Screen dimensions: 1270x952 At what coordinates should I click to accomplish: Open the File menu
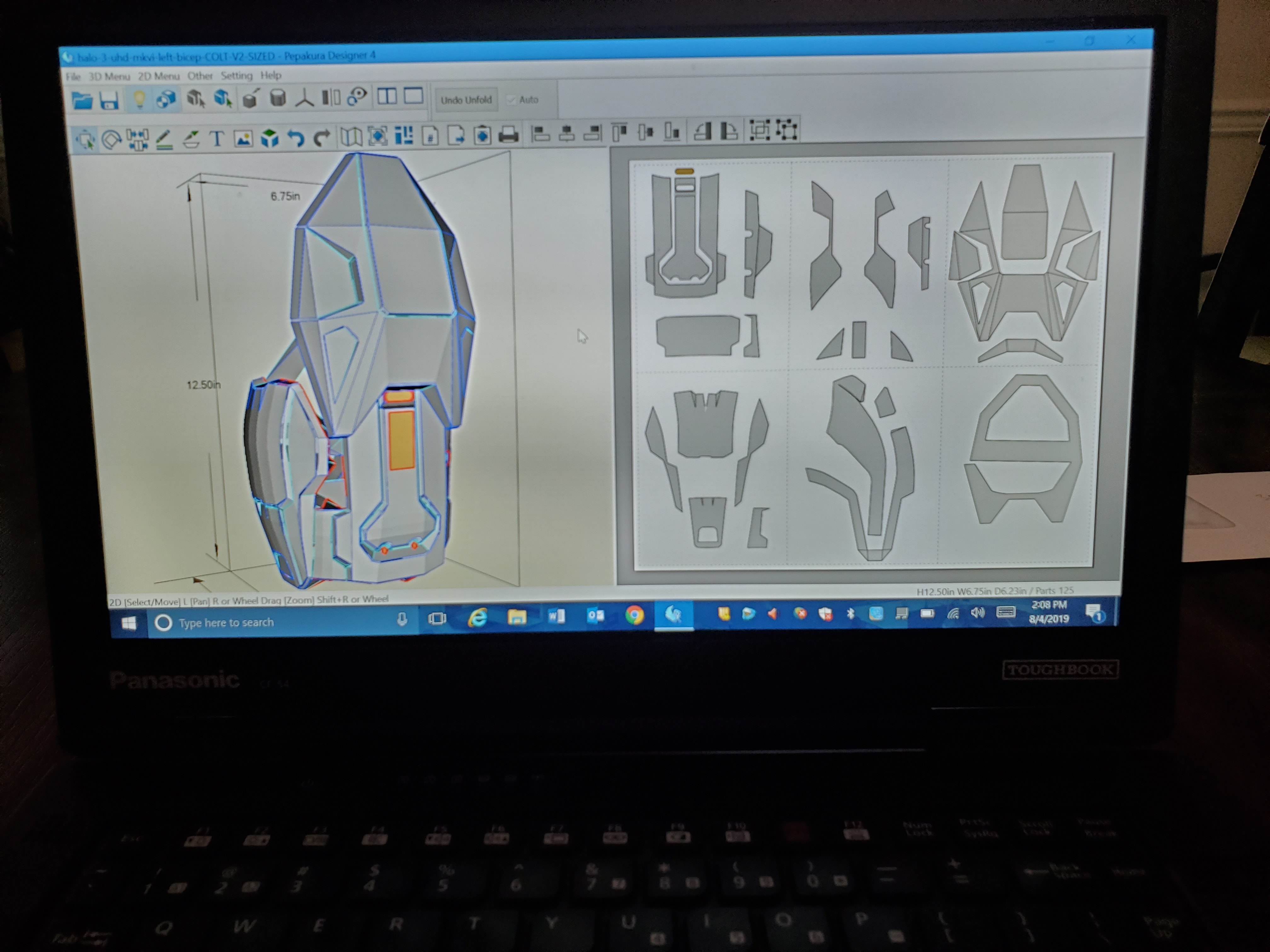click(x=73, y=76)
